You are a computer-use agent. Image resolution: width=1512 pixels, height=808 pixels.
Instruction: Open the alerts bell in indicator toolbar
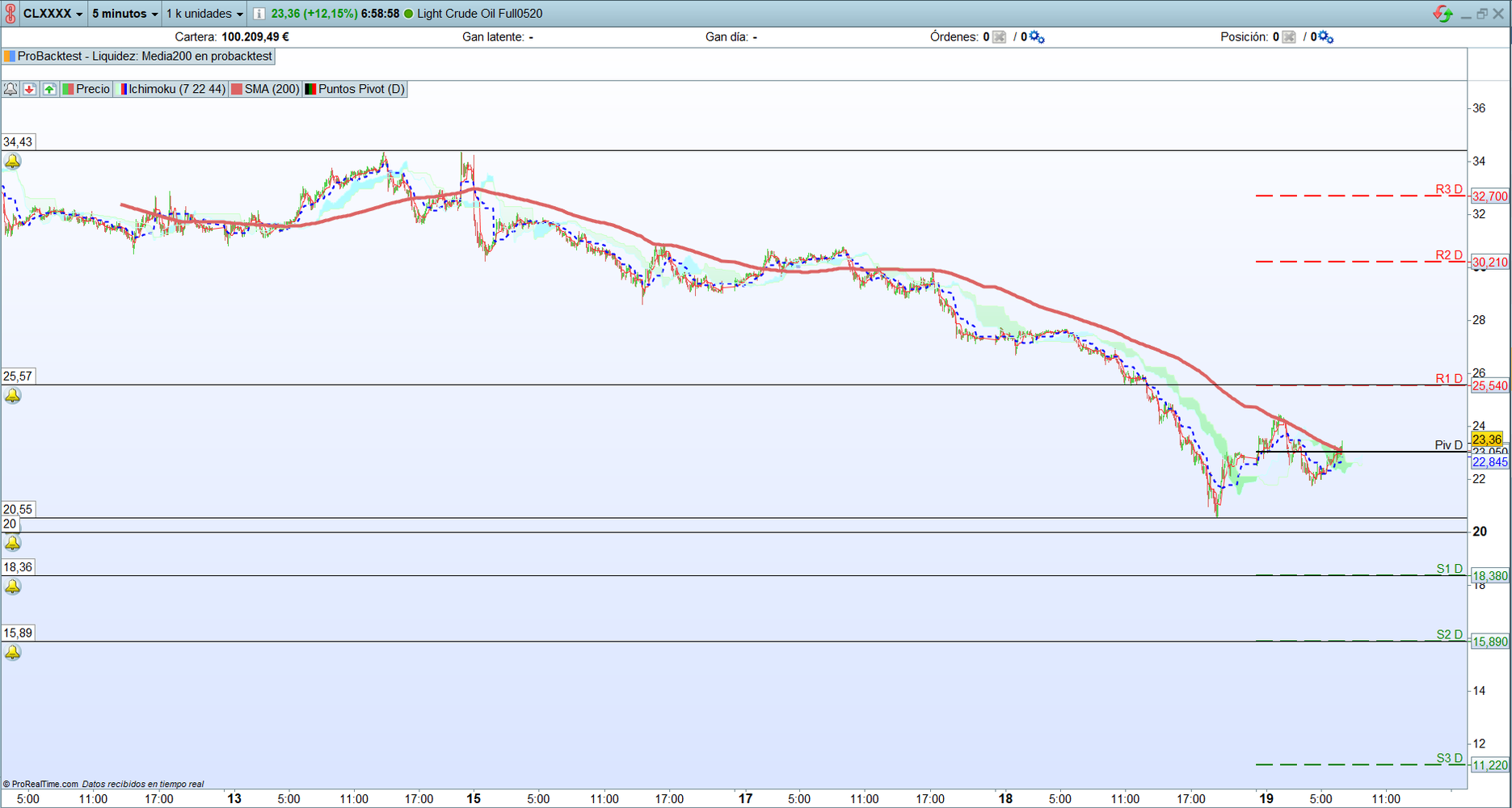click(11, 89)
